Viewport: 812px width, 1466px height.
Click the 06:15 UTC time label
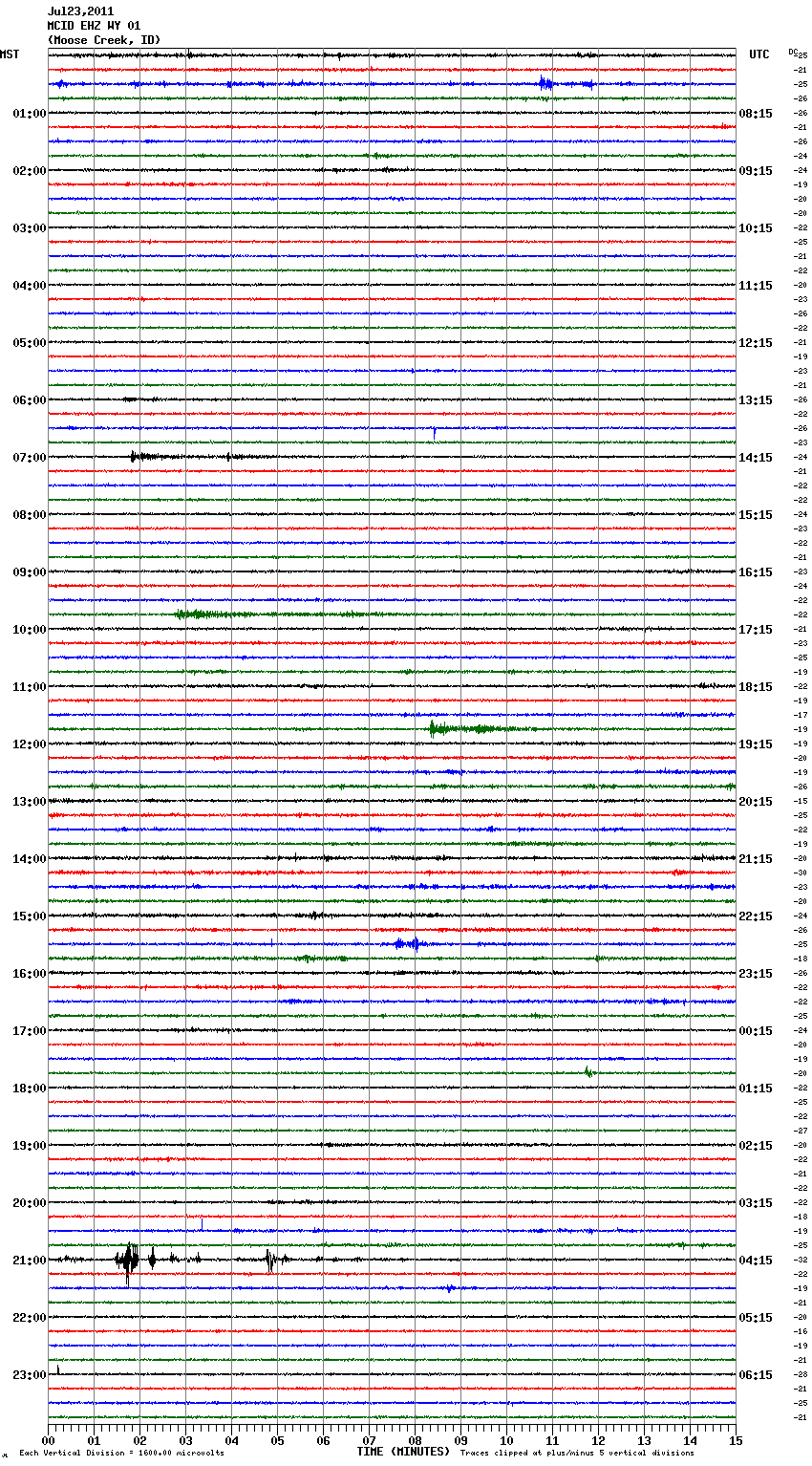pos(756,1375)
